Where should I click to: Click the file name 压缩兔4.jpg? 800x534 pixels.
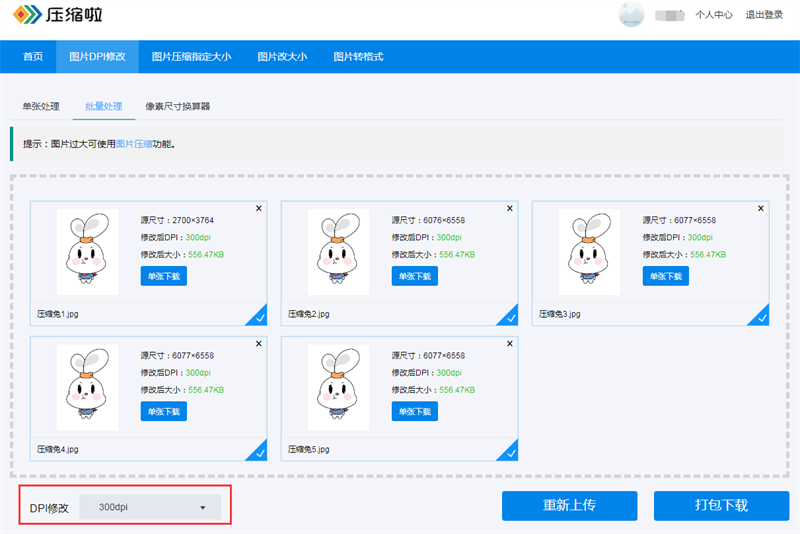pyautogui.click(x=58, y=449)
